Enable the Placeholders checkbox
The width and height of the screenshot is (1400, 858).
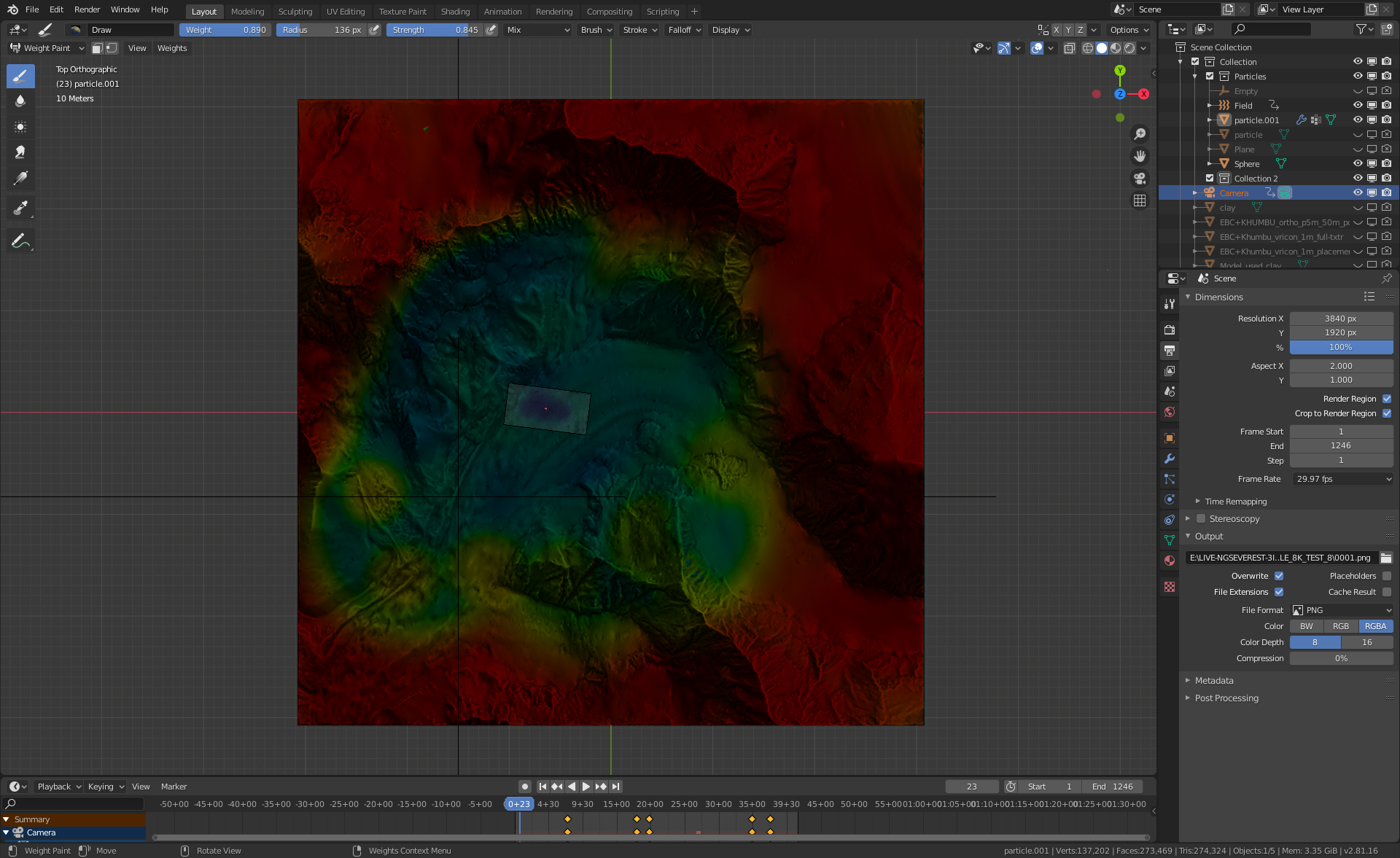pos(1387,576)
